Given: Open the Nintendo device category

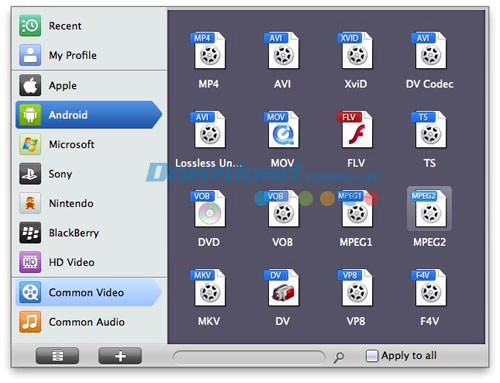Looking at the screenshot, I should 89,203.
